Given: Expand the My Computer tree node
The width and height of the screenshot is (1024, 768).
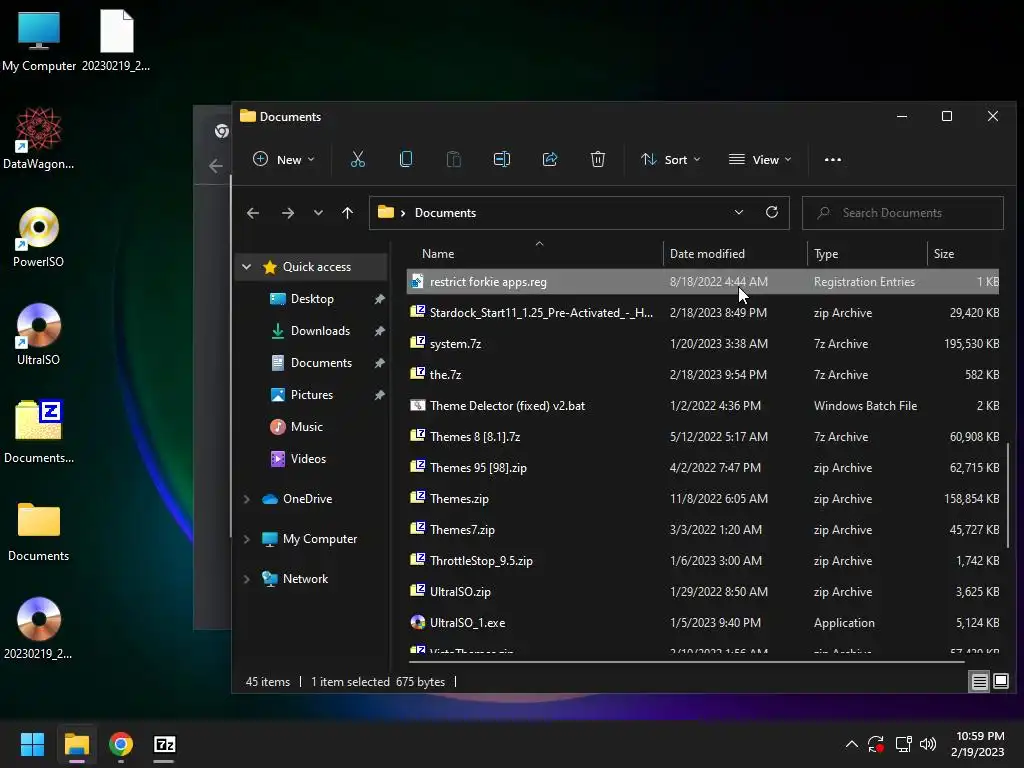Looking at the screenshot, I should [x=246, y=539].
